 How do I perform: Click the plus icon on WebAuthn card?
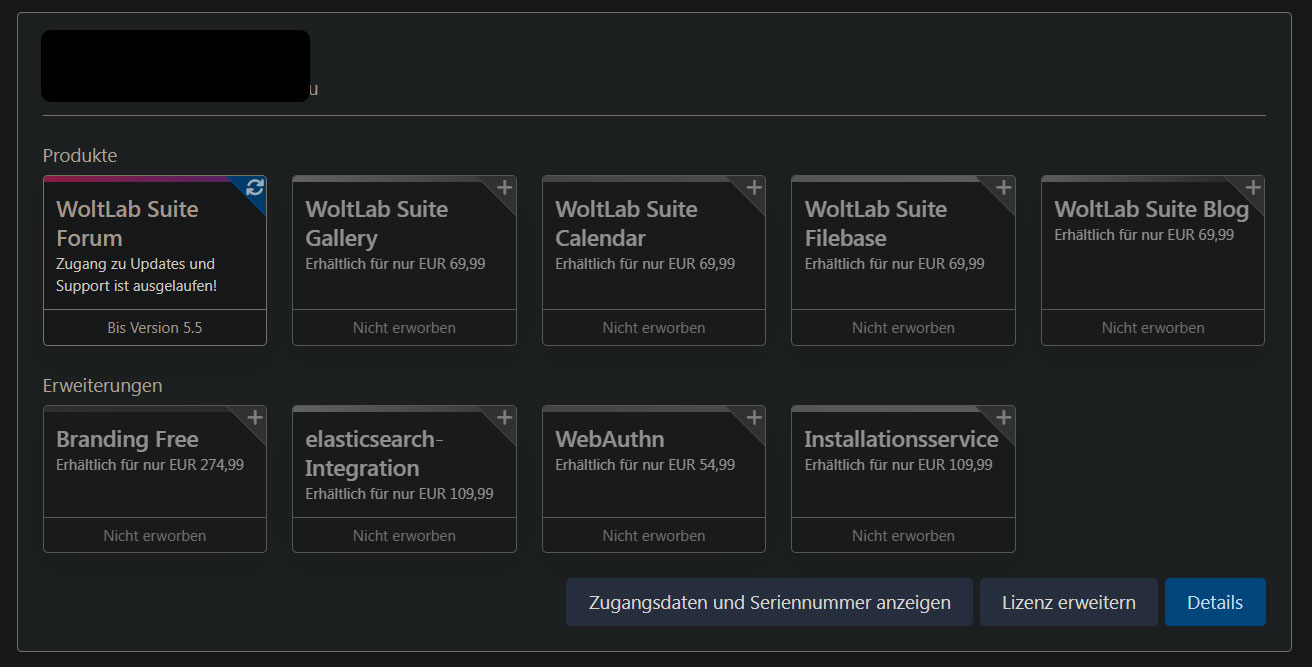point(754,417)
